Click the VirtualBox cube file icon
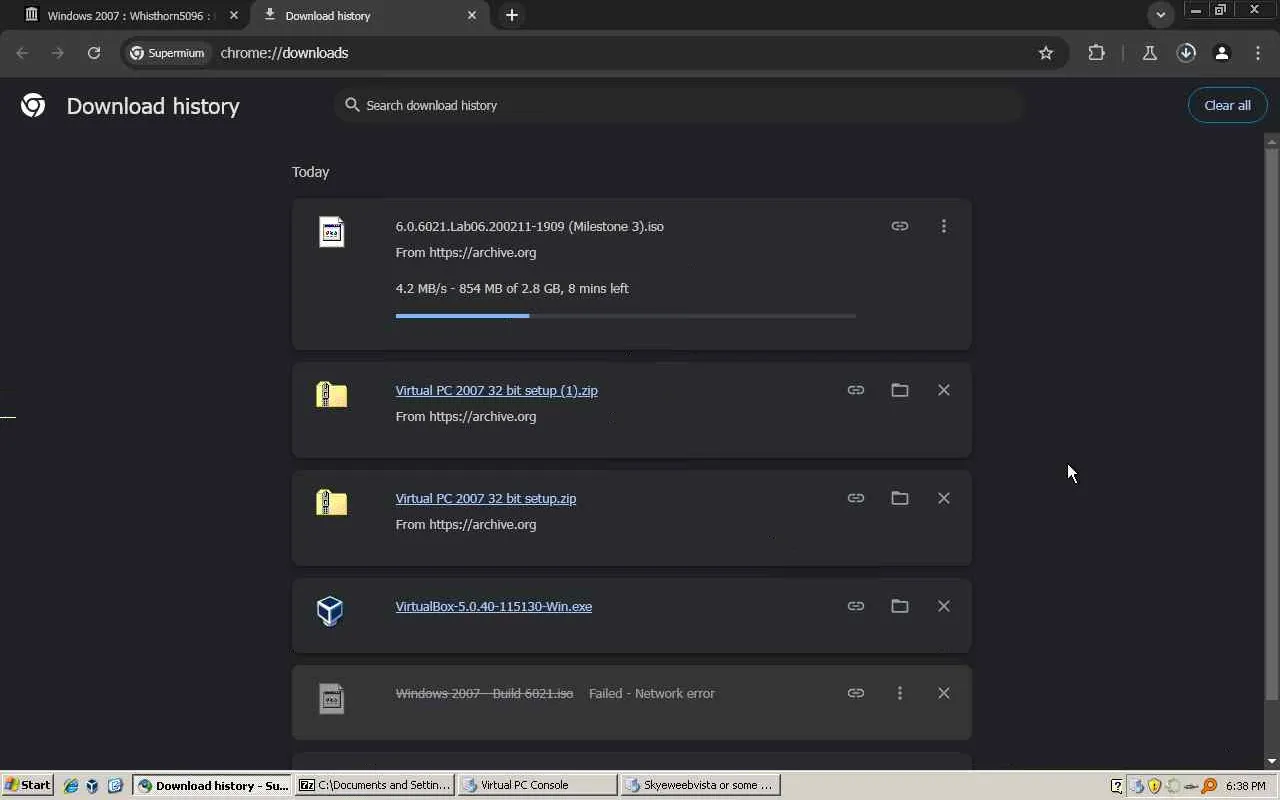Viewport: 1280px width, 800px height. (330, 610)
